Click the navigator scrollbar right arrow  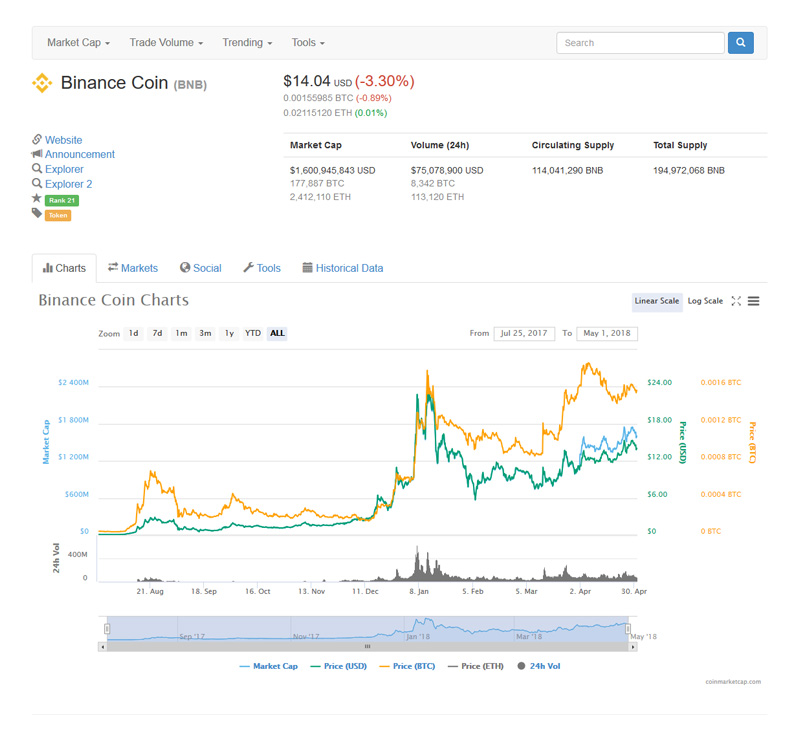633,646
